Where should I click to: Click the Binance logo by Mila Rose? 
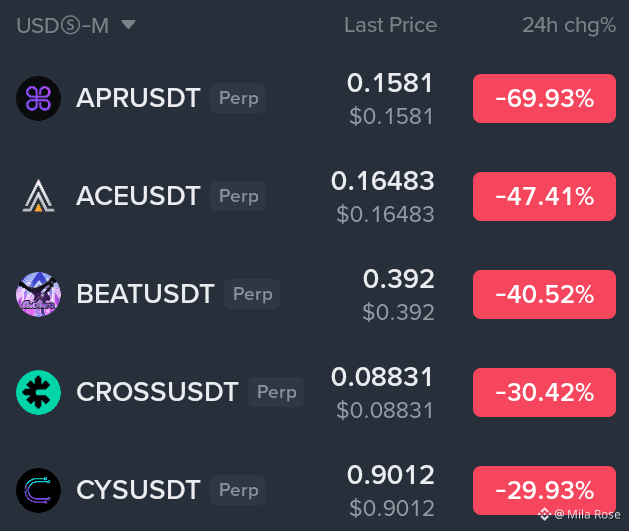(544, 514)
